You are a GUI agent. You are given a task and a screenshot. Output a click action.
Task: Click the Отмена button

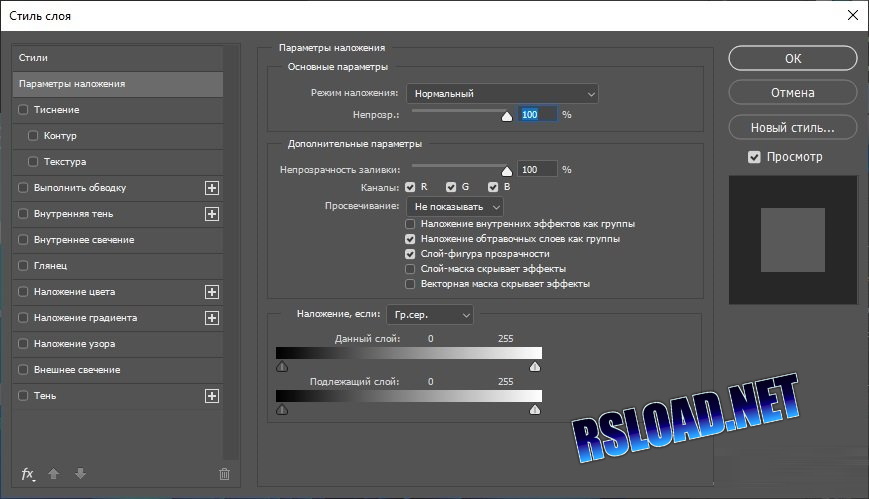[x=793, y=93]
